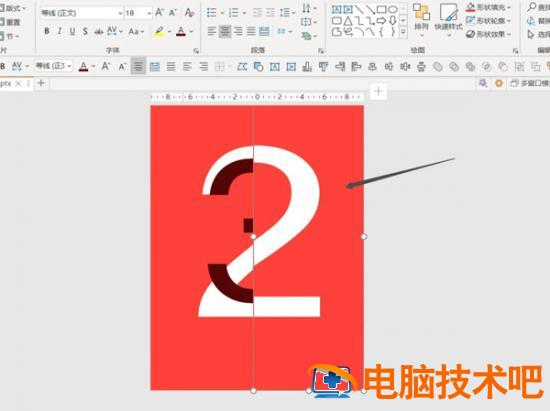Select the Oval shape in gallery

[393, 9]
